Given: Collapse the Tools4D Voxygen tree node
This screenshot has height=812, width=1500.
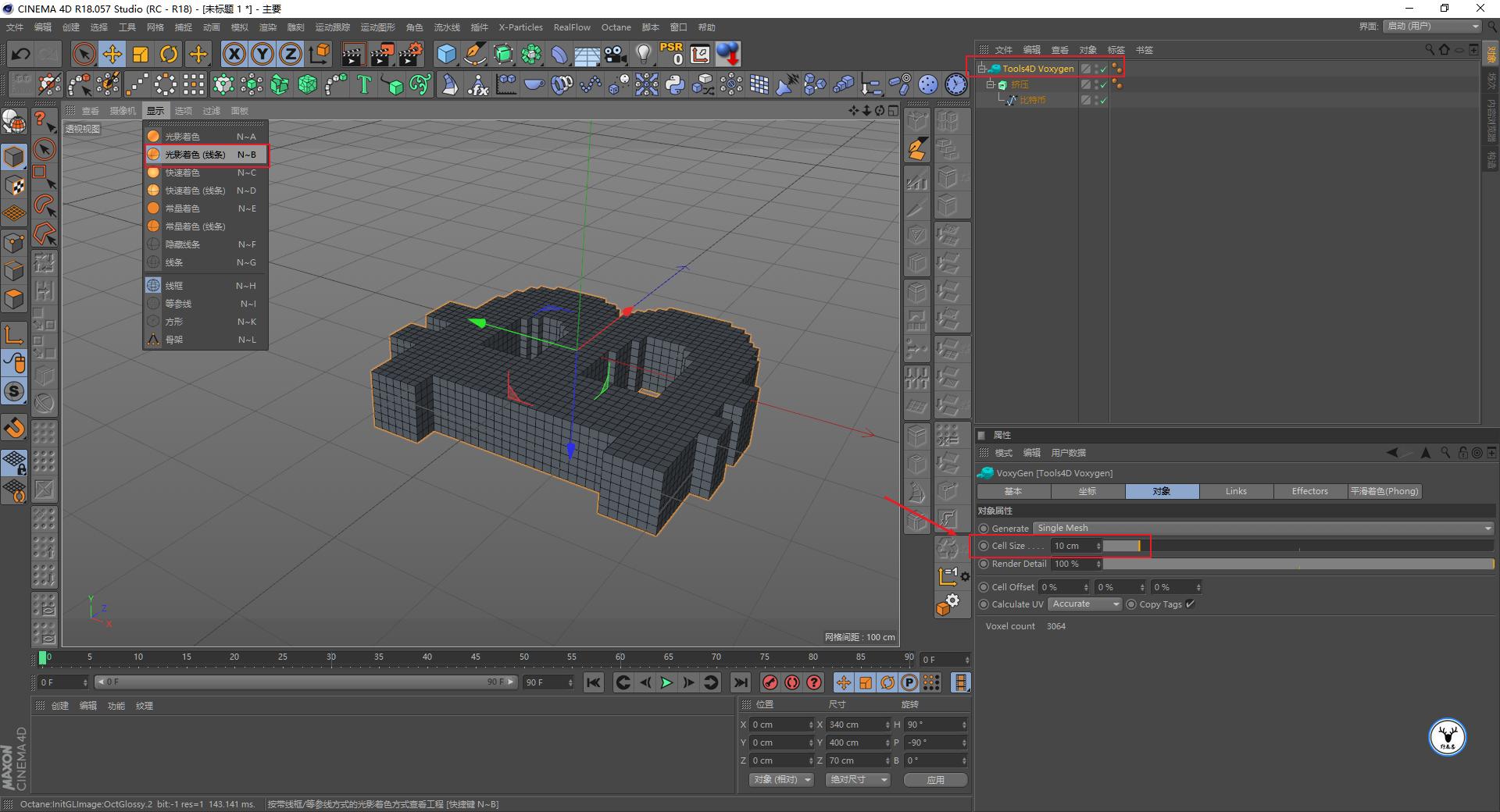Looking at the screenshot, I should point(982,69).
